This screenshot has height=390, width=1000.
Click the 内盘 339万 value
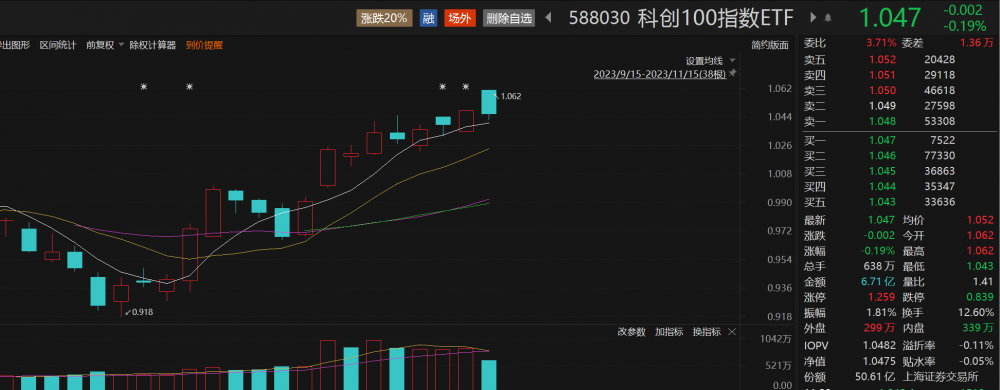(978, 328)
